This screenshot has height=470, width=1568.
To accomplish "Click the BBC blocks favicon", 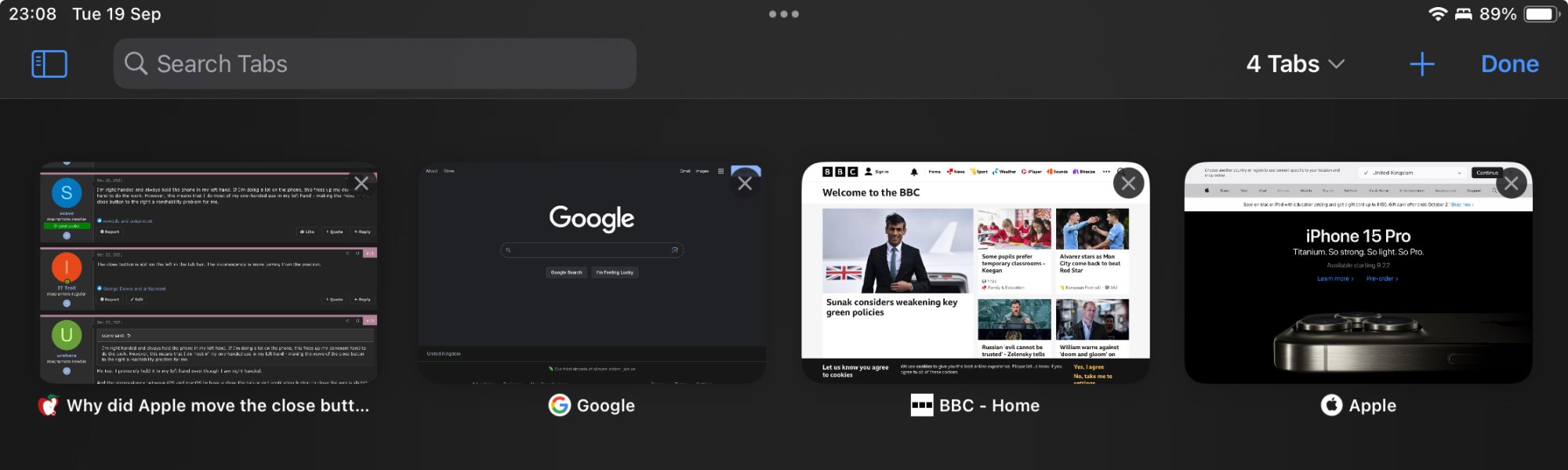I will pyautogui.click(x=922, y=406).
